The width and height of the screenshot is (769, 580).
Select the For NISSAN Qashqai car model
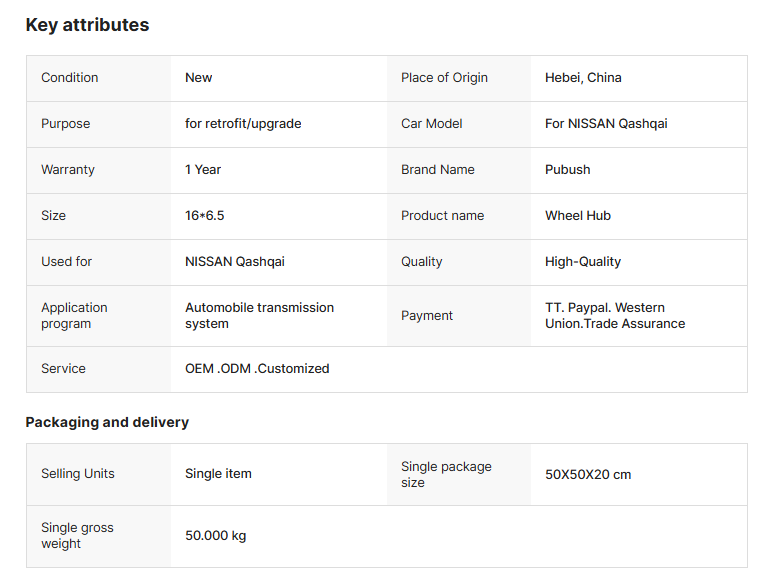tap(606, 124)
